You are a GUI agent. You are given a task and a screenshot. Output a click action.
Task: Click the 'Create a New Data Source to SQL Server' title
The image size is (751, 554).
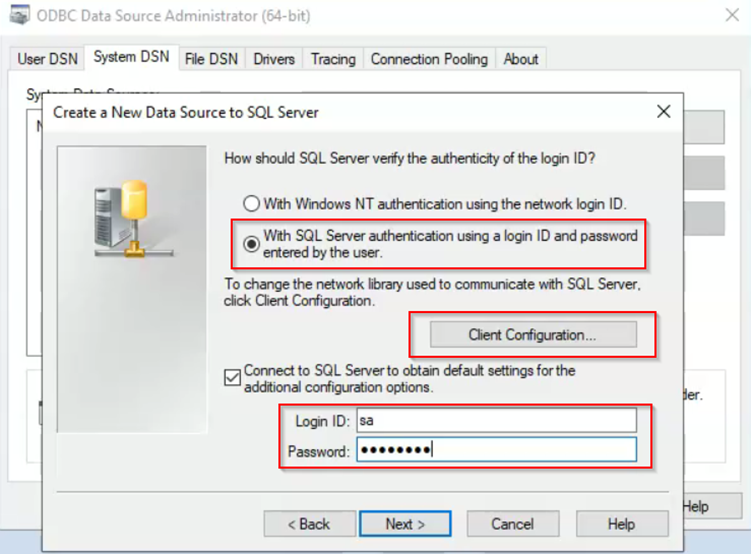[x=186, y=112]
